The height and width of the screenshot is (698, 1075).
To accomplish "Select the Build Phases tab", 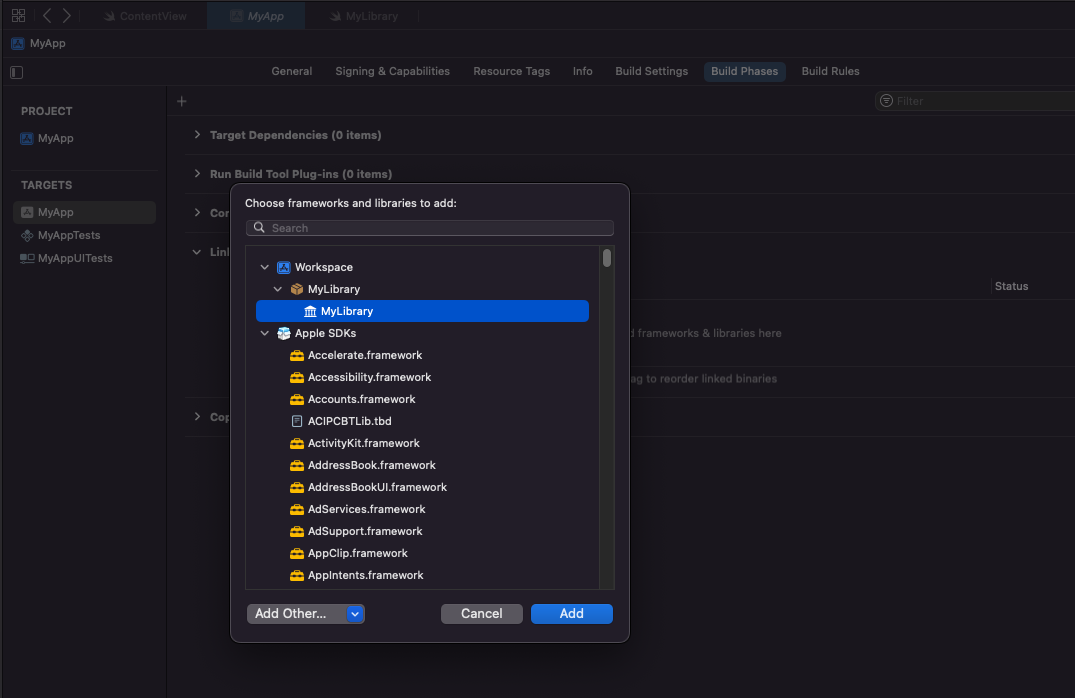I will click(x=745, y=71).
